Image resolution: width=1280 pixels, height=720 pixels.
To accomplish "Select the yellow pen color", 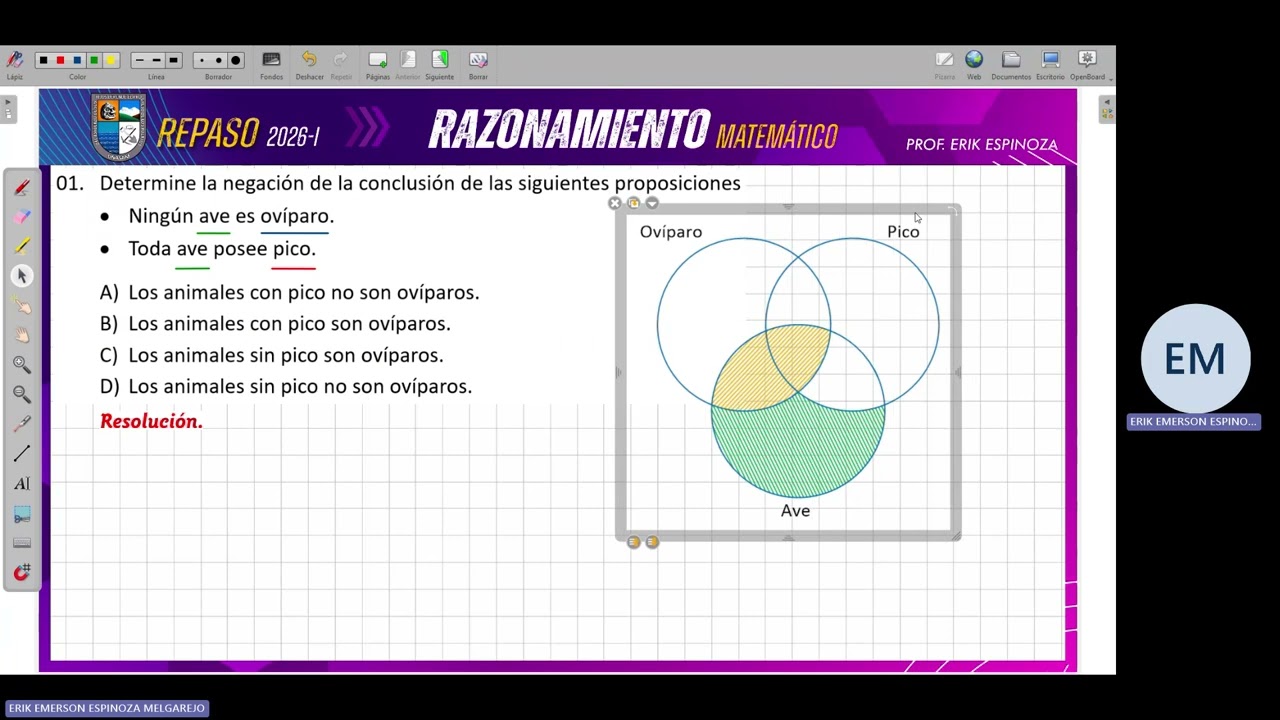I will [111, 60].
